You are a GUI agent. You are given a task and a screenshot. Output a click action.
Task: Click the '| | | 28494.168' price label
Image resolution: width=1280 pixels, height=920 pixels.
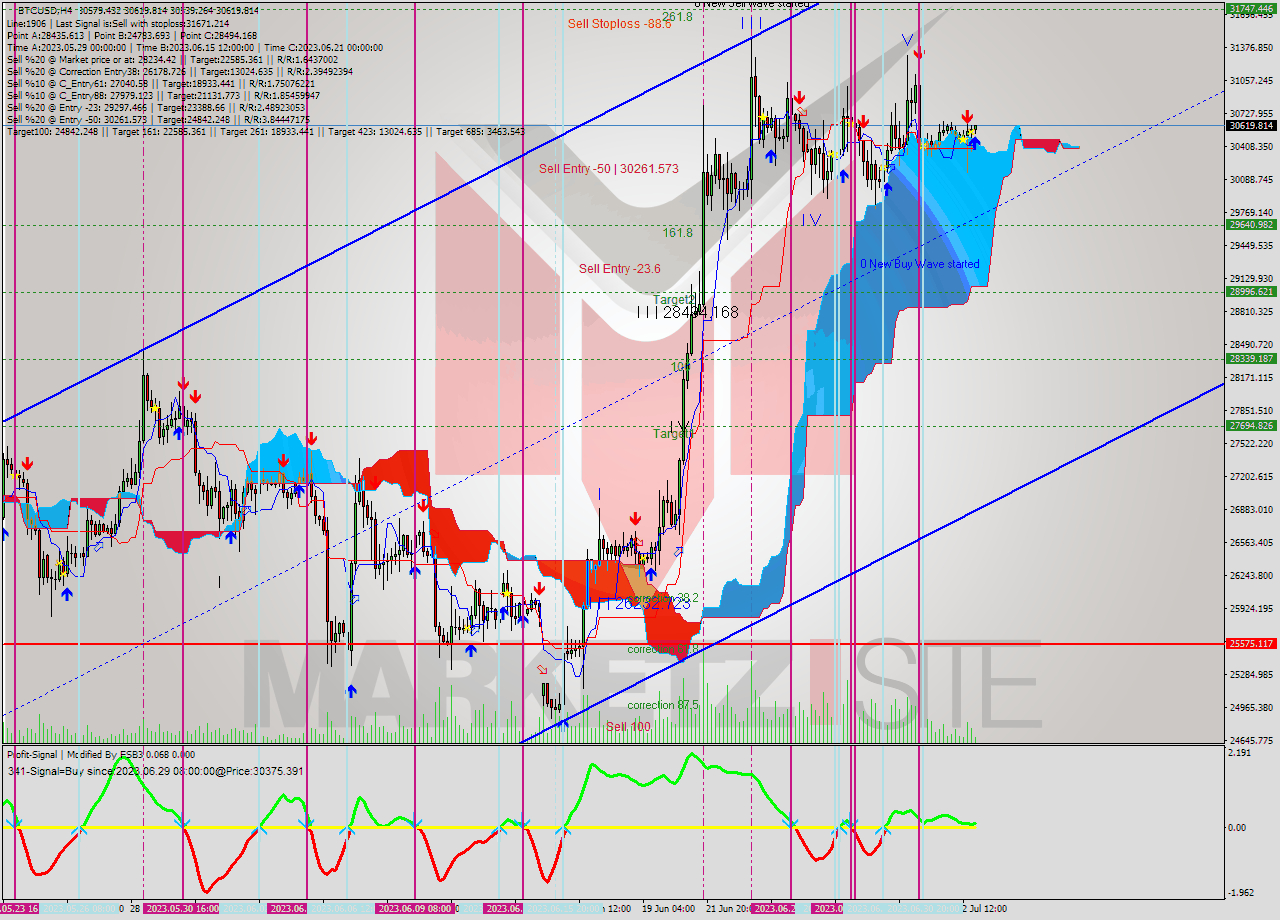688,313
